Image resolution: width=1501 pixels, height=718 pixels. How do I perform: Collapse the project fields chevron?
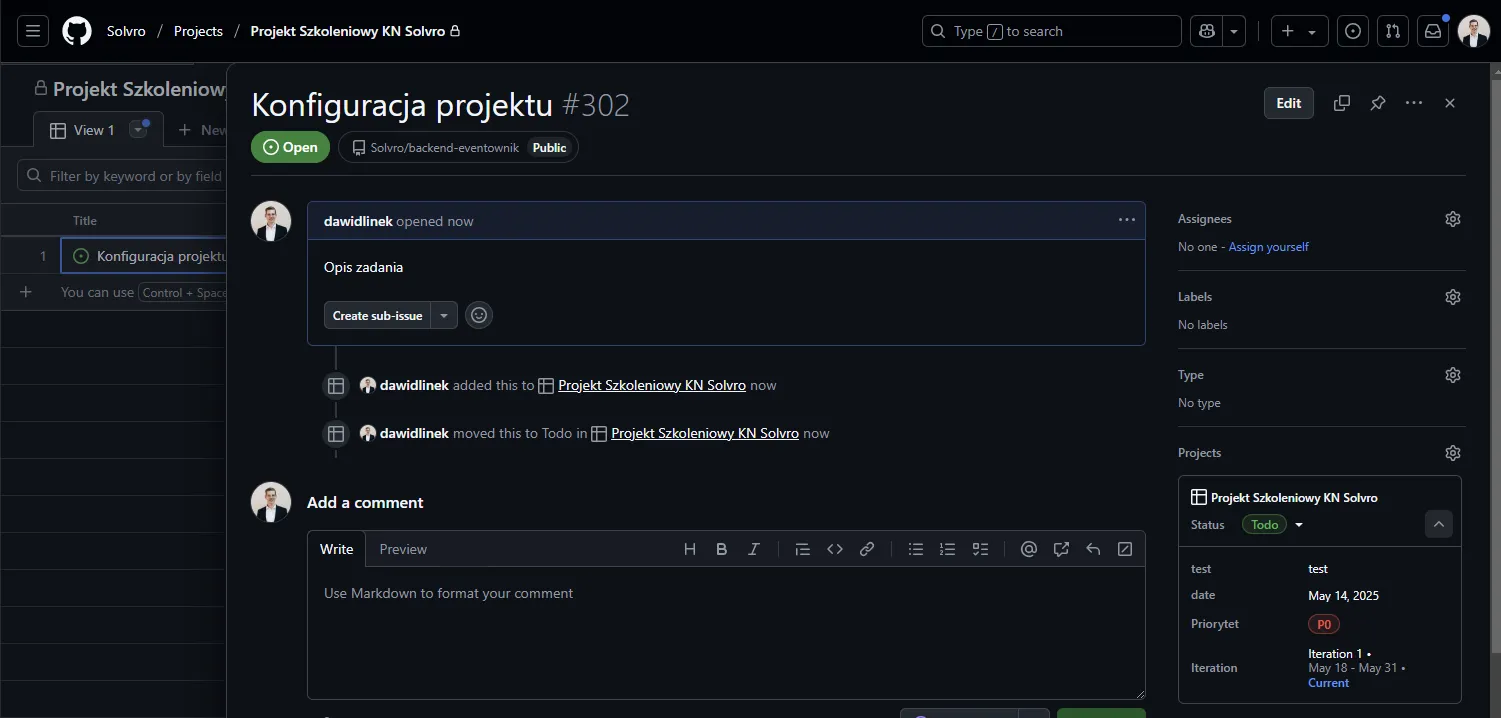[x=1438, y=524]
